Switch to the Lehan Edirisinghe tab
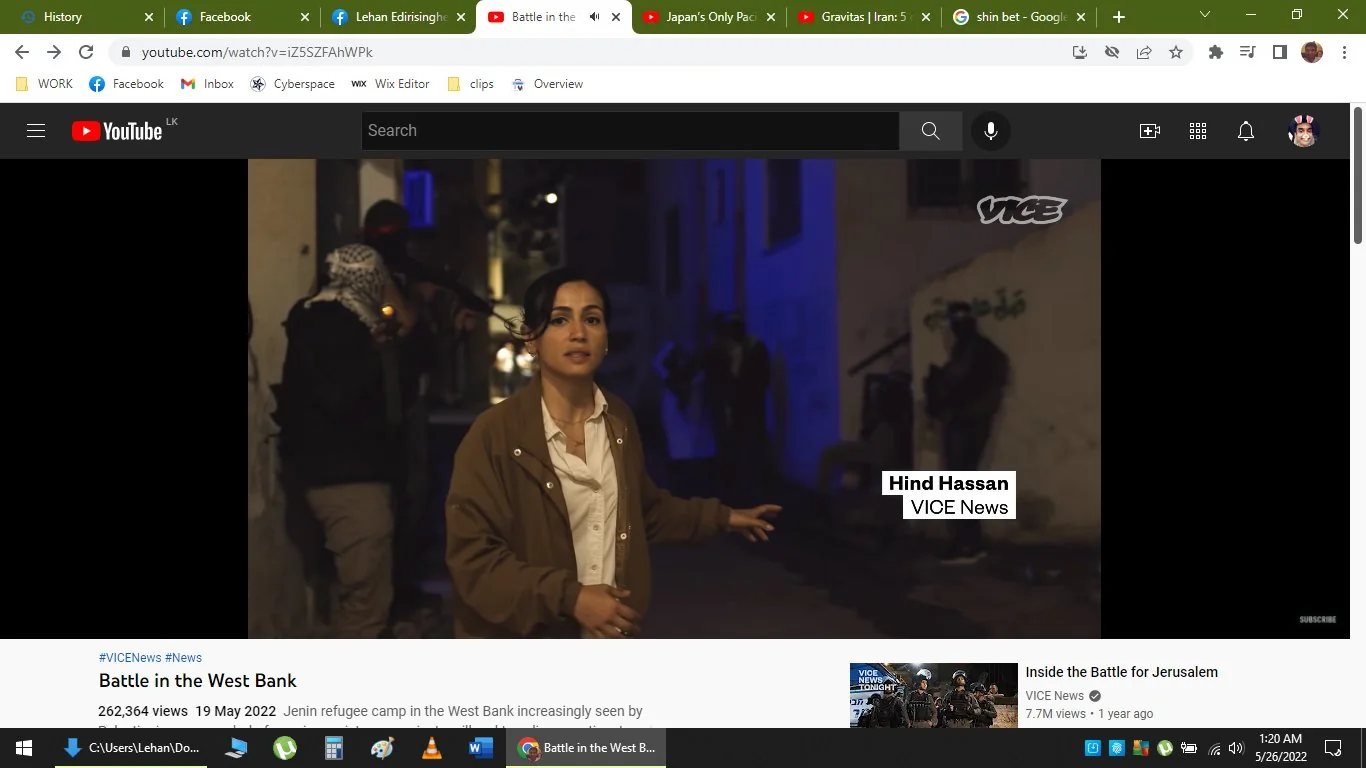 396,17
